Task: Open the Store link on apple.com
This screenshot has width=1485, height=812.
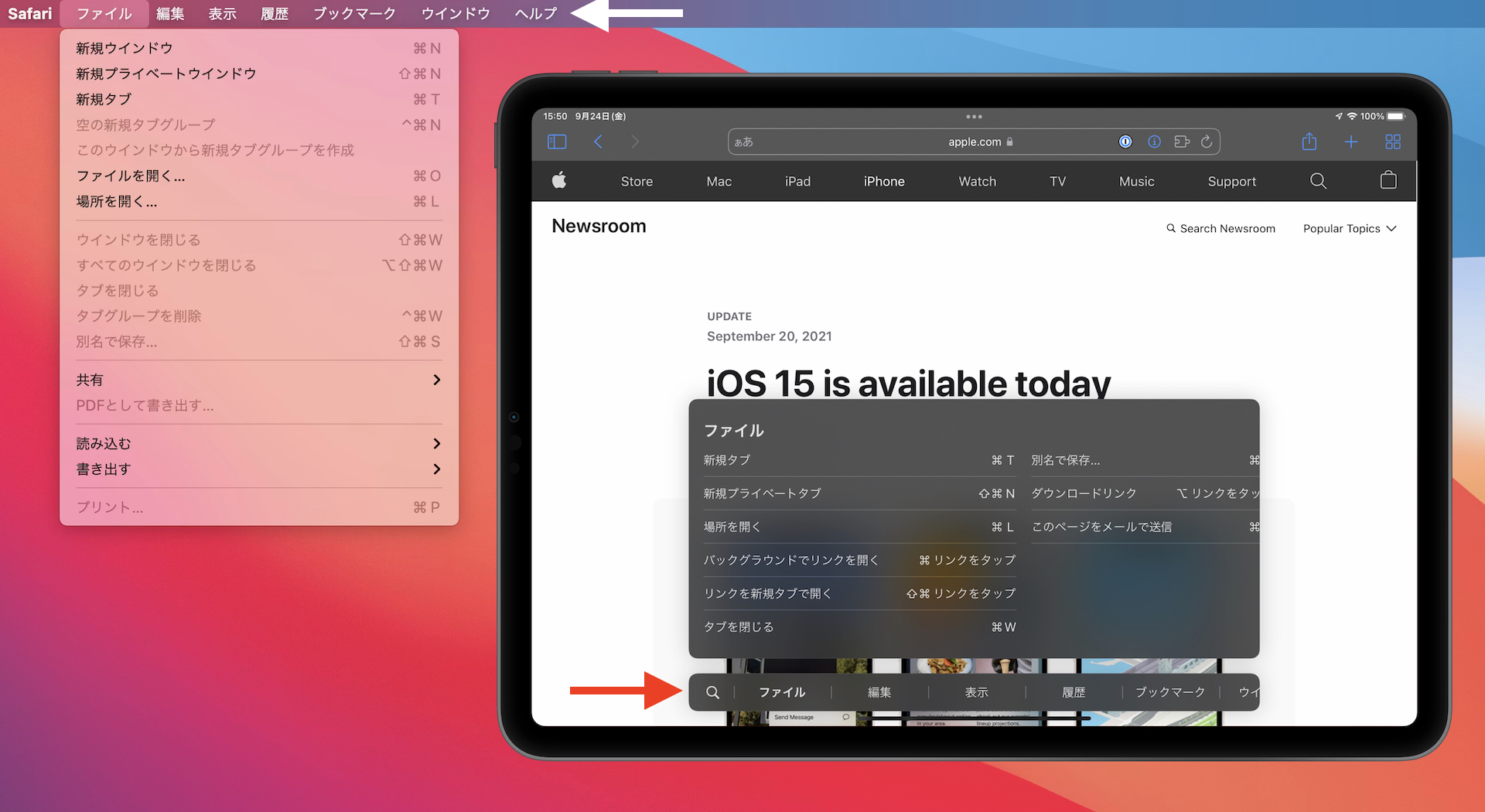Action: click(637, 181)
